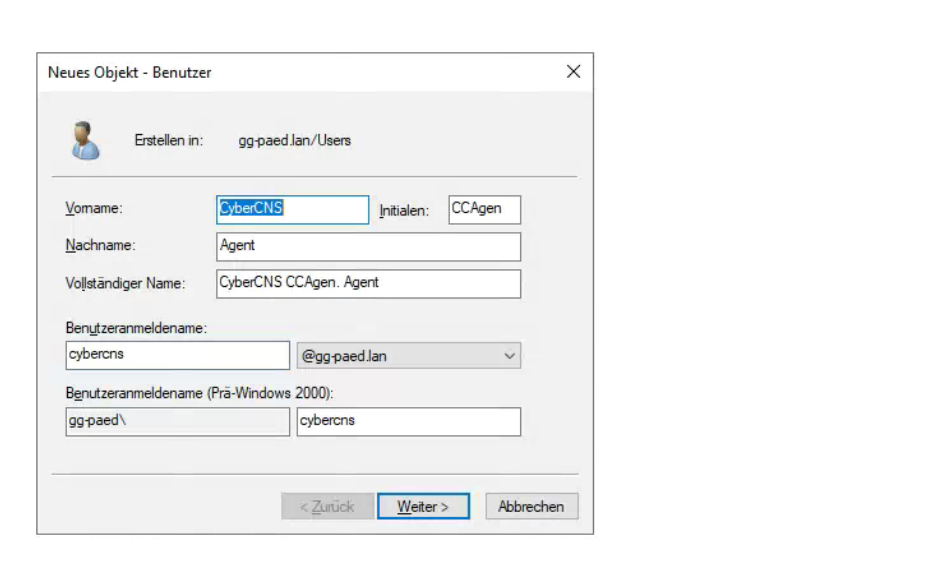
Task: Click the user avatar icon
Action: click(x=85, y=140)
